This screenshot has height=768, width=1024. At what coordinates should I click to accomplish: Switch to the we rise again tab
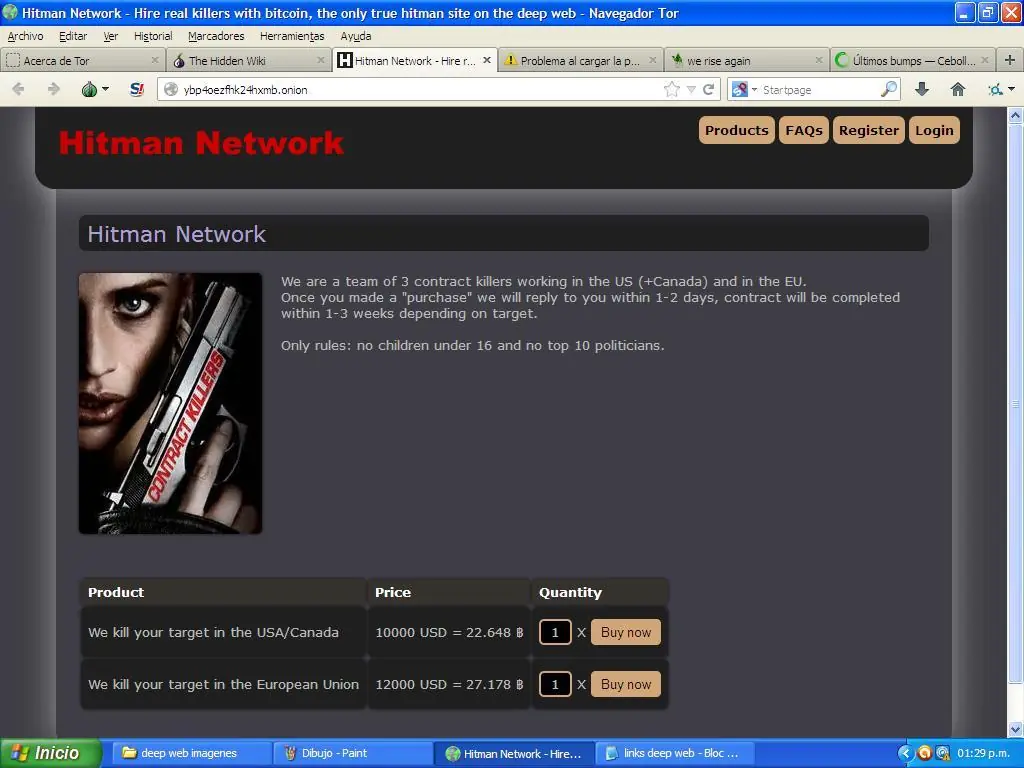(x=746, y=60)
